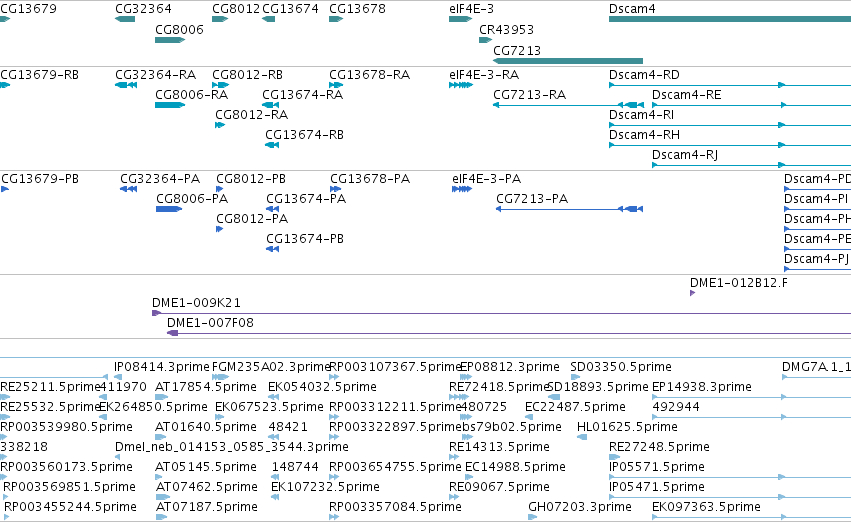Select the Dscam4 gene label
The height and width of the screenshot is (522, 851).
(632, 9)
